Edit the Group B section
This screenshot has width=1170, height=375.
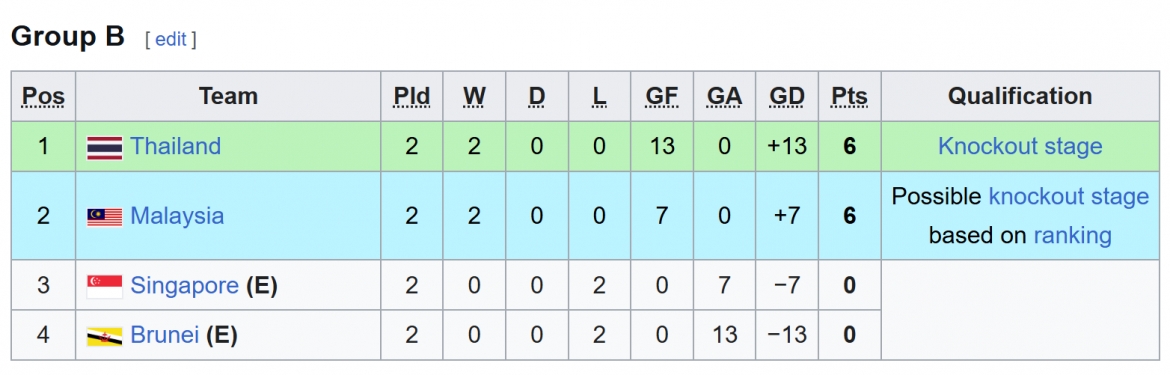171,40
